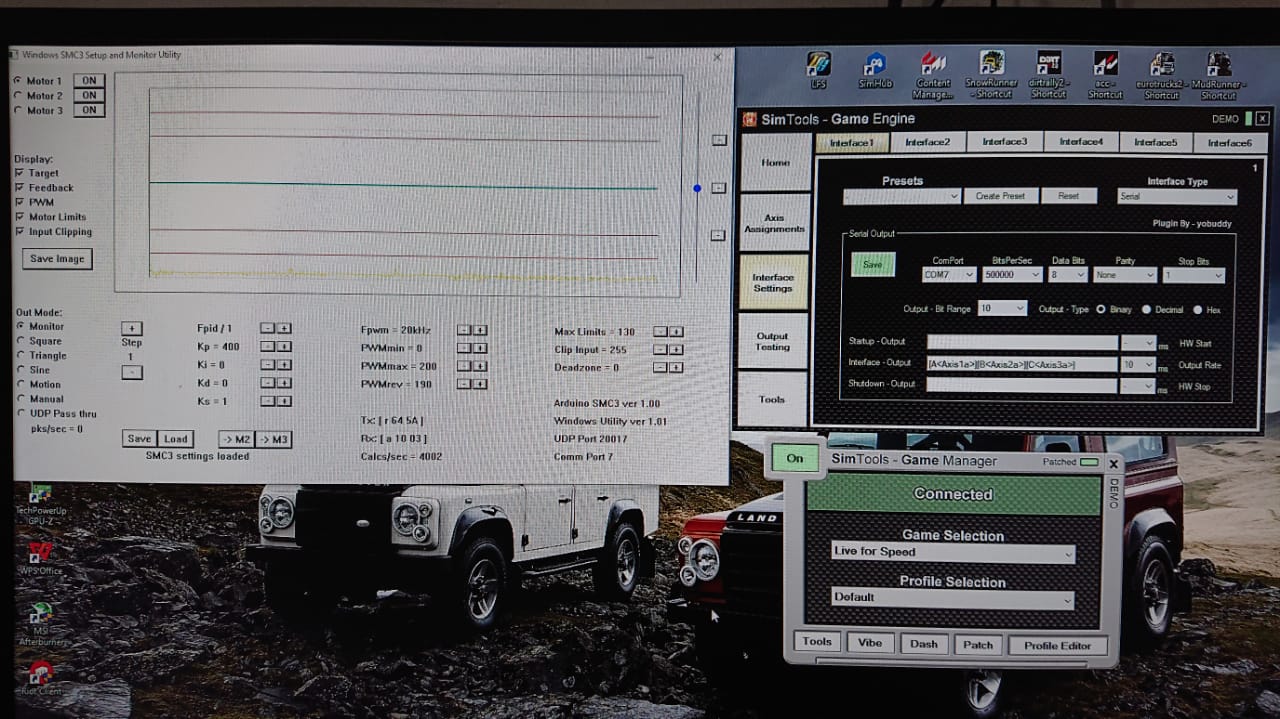The height and width of the screenshot is (719, 1280).
Task: Open the TechPowerUp GPU-Z desktop icon
Action: click(x=40, y=503)
